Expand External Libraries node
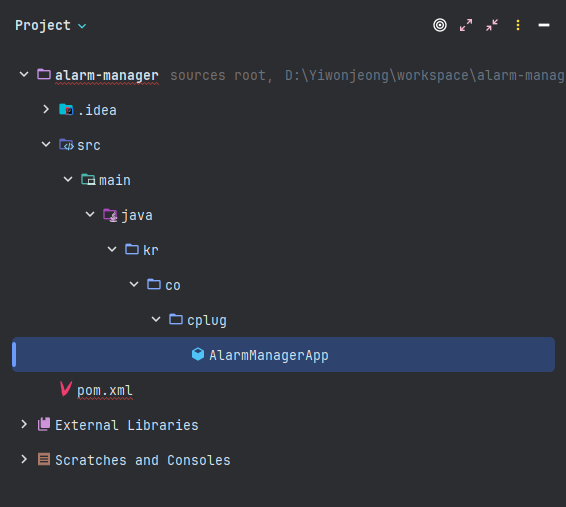566x507 pixels. pos(24,424)
